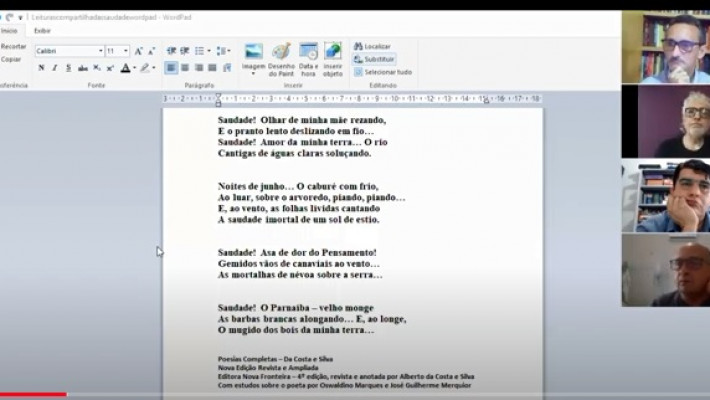
Task: Click the Substituir button
Action: [374, 59]
